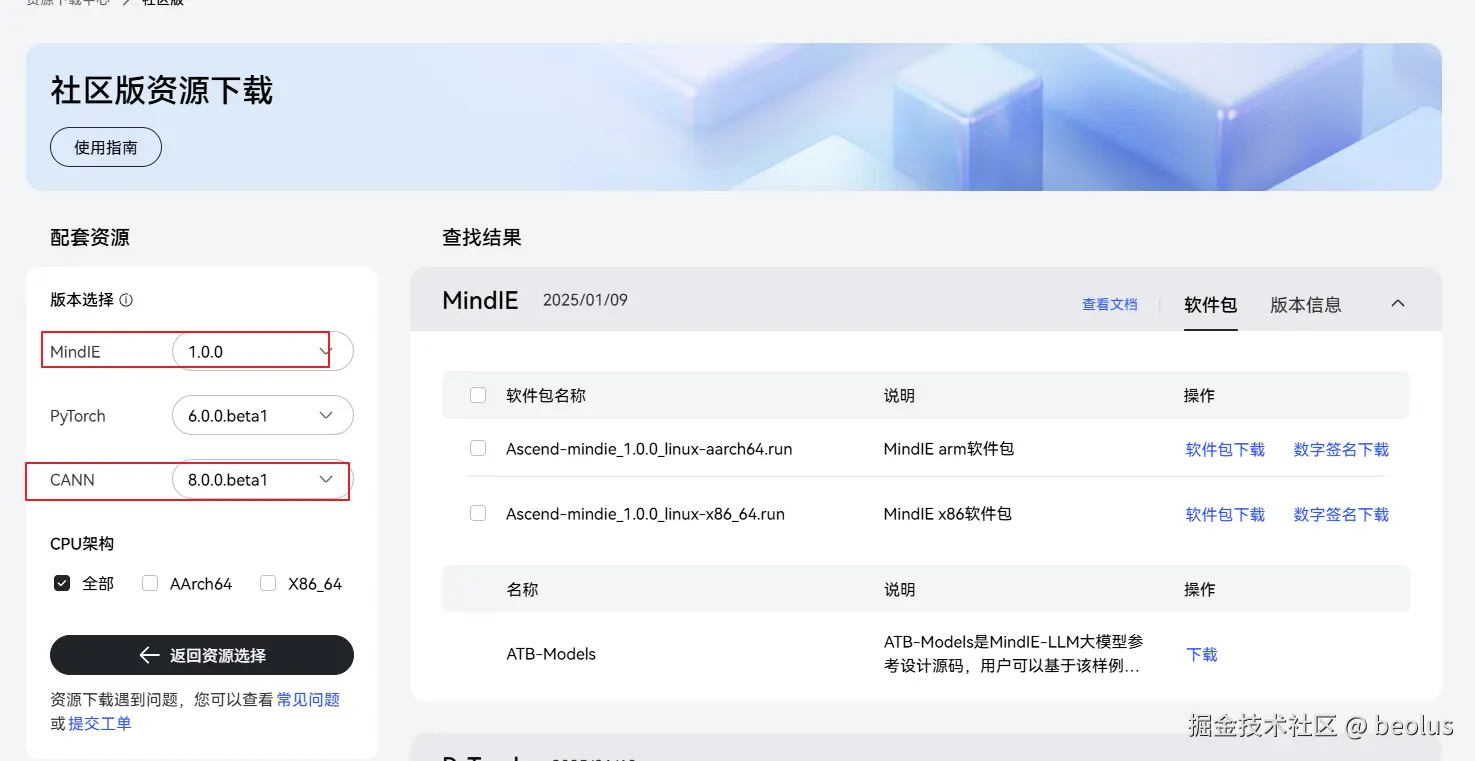
Task: Click the 查找结果 heading
Action: click(482, 238)
